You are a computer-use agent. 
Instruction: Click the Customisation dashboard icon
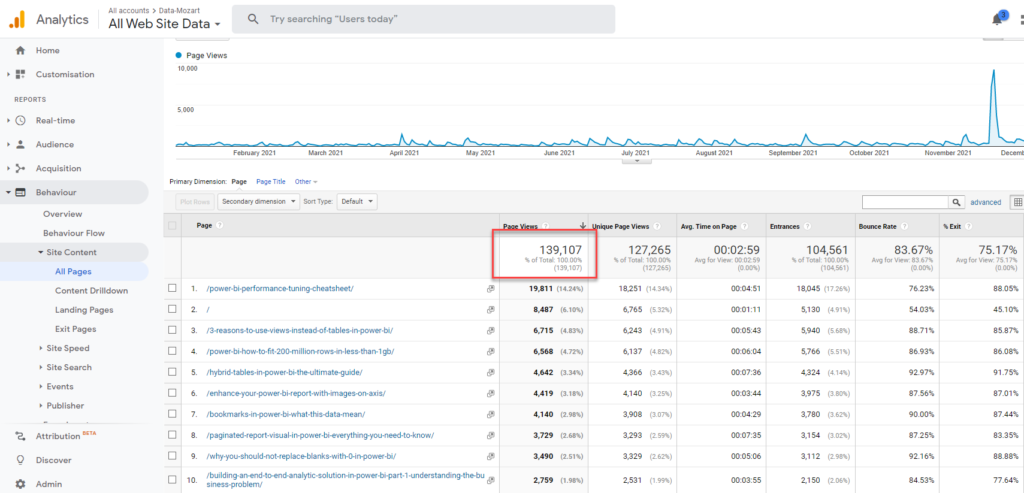coord(20,74)
